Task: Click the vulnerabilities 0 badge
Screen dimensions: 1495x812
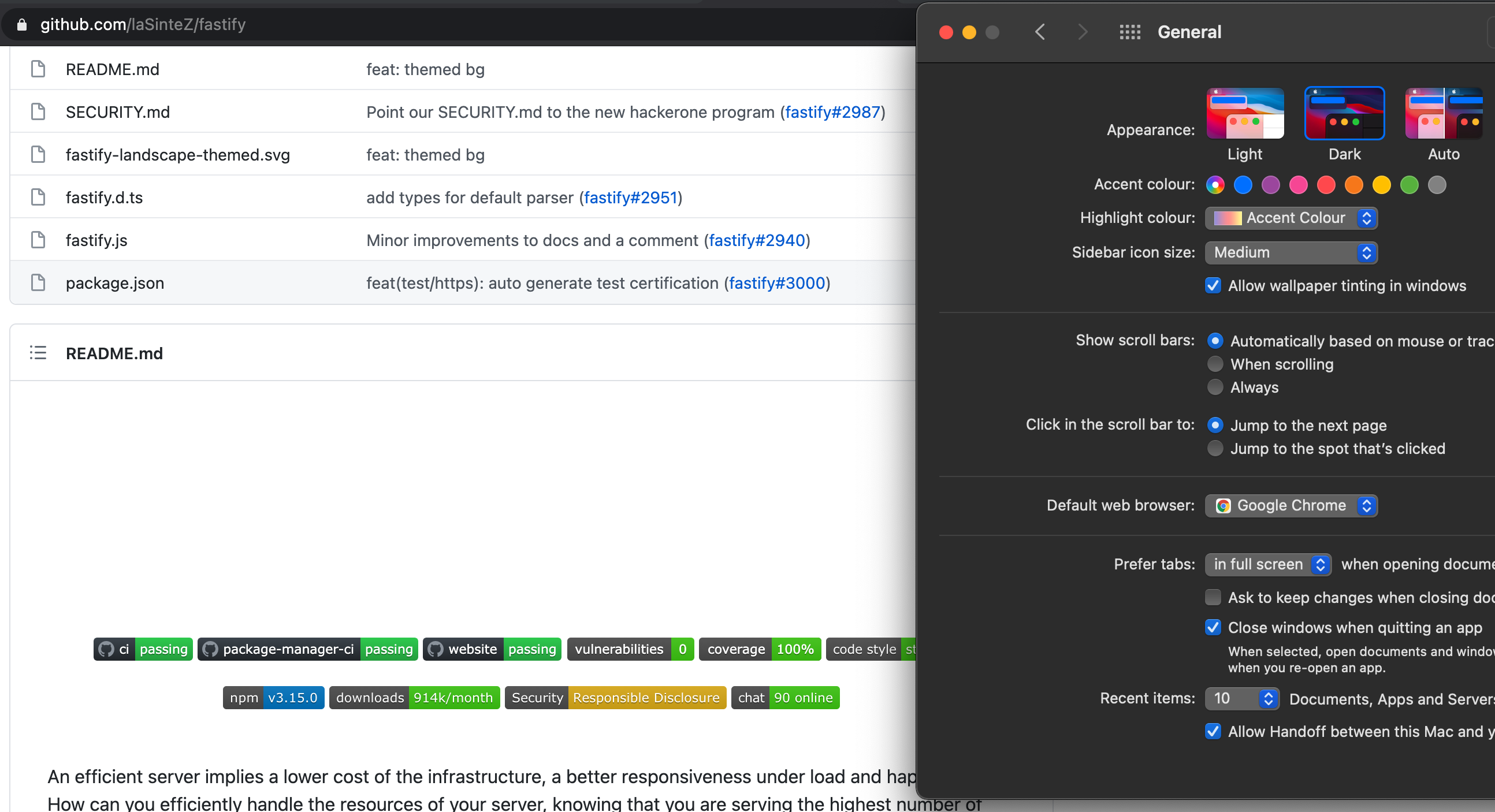Action: point(630,649)
